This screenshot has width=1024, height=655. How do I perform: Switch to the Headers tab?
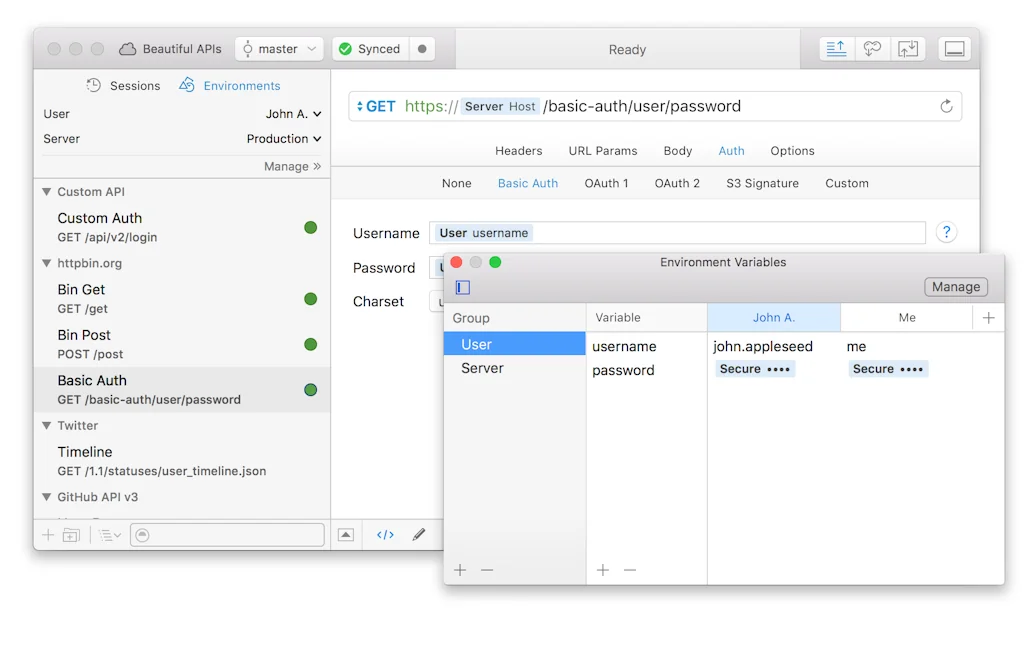(518, 151)
